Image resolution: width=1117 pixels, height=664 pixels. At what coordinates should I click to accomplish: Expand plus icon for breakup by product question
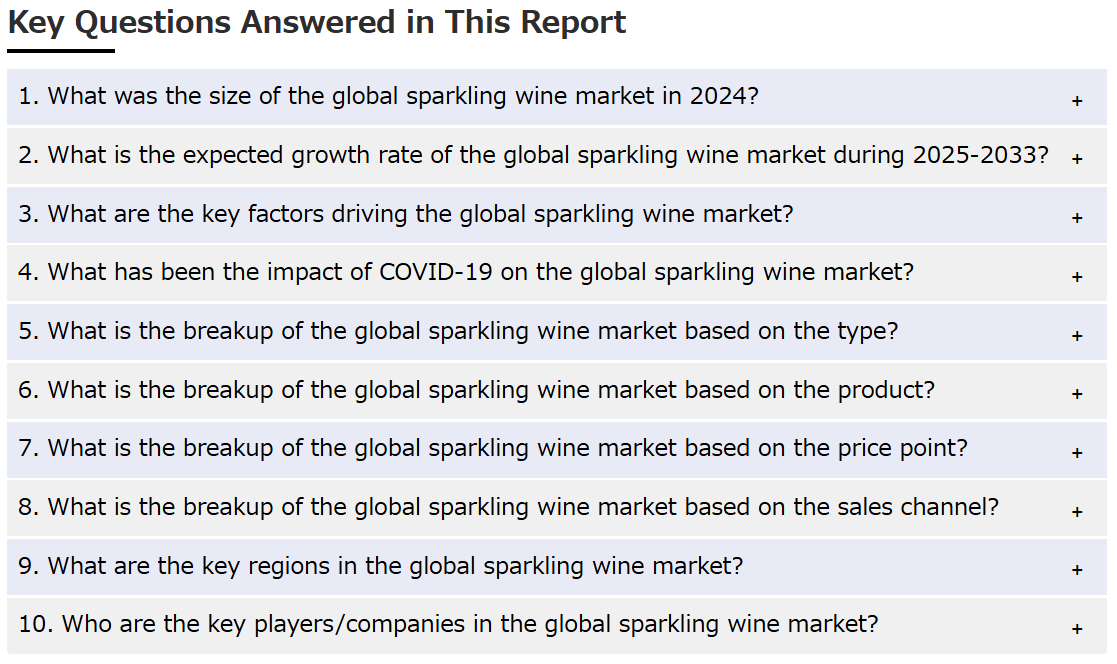pos(1076,394)
